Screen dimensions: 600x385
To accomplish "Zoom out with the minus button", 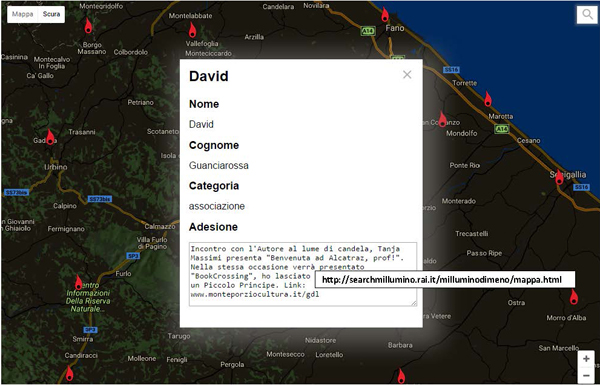I will click(586, 375).
